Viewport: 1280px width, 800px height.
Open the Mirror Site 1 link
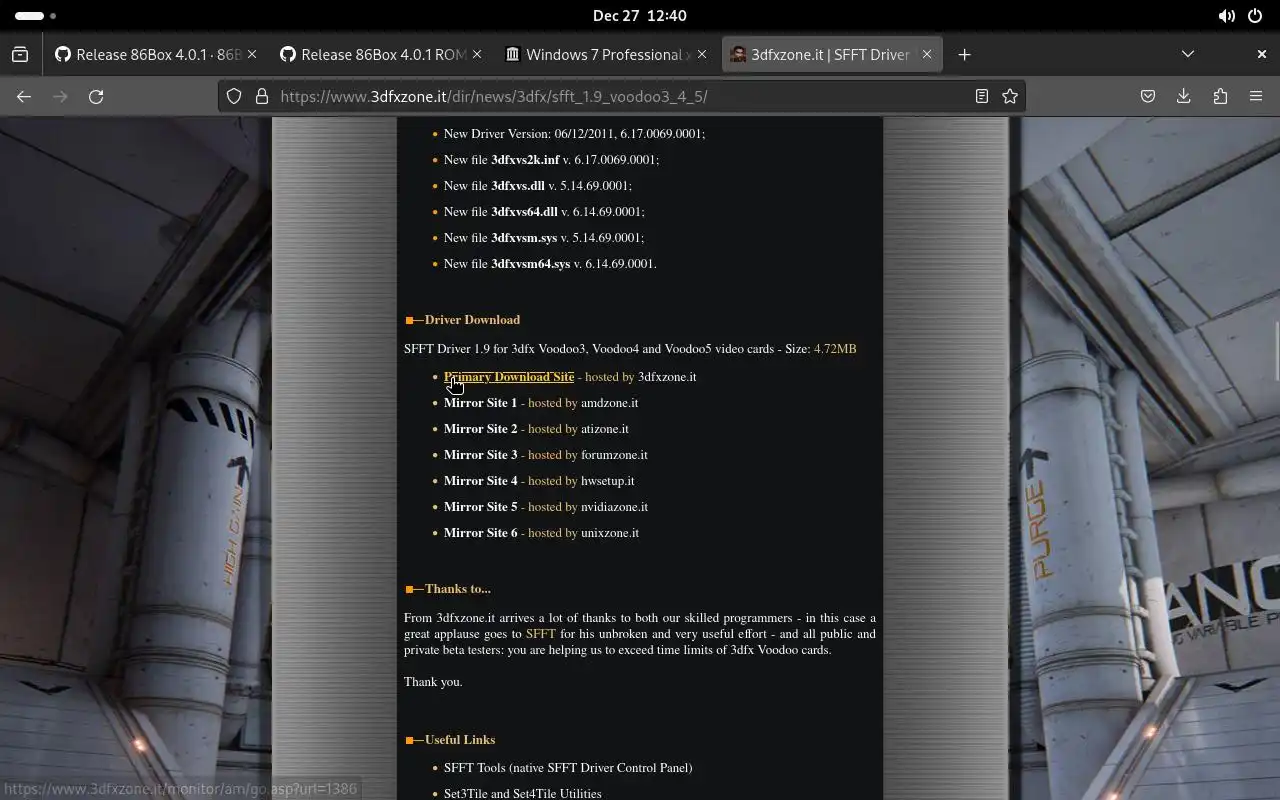click(481, 403)
